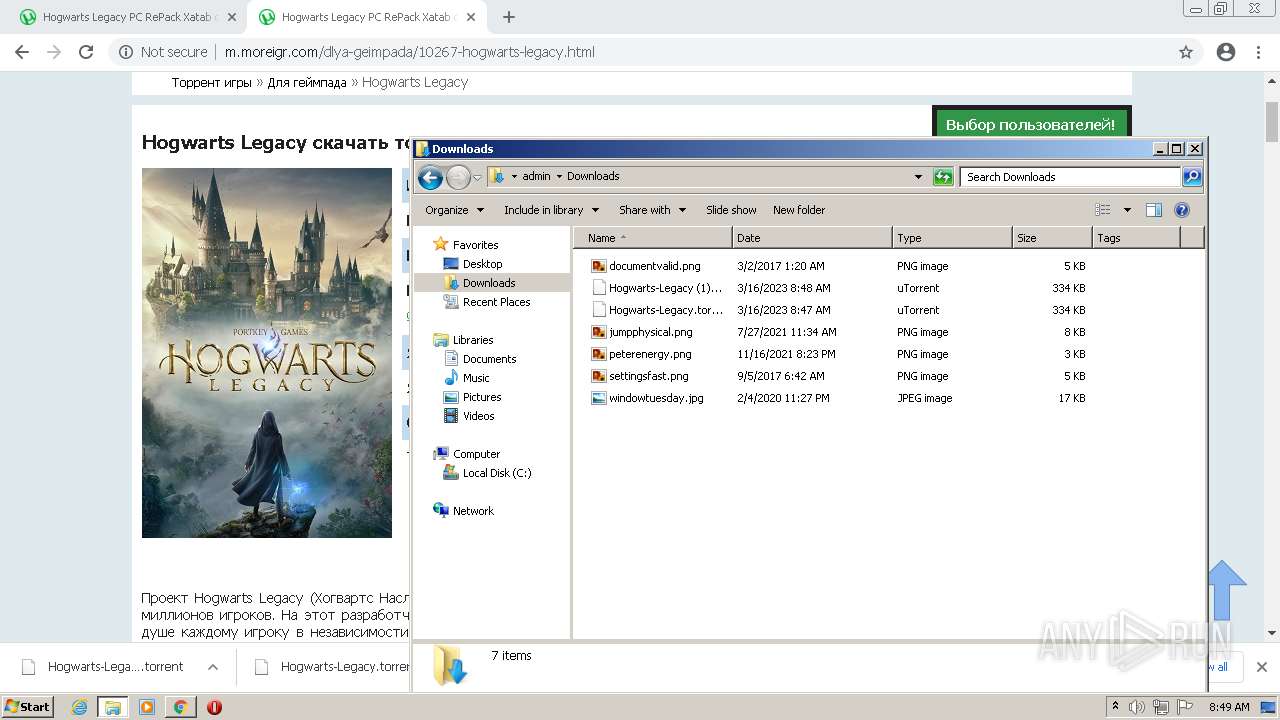Sort files by Type column header
The width and height of the screenshot is (1280, 720).
952,238
